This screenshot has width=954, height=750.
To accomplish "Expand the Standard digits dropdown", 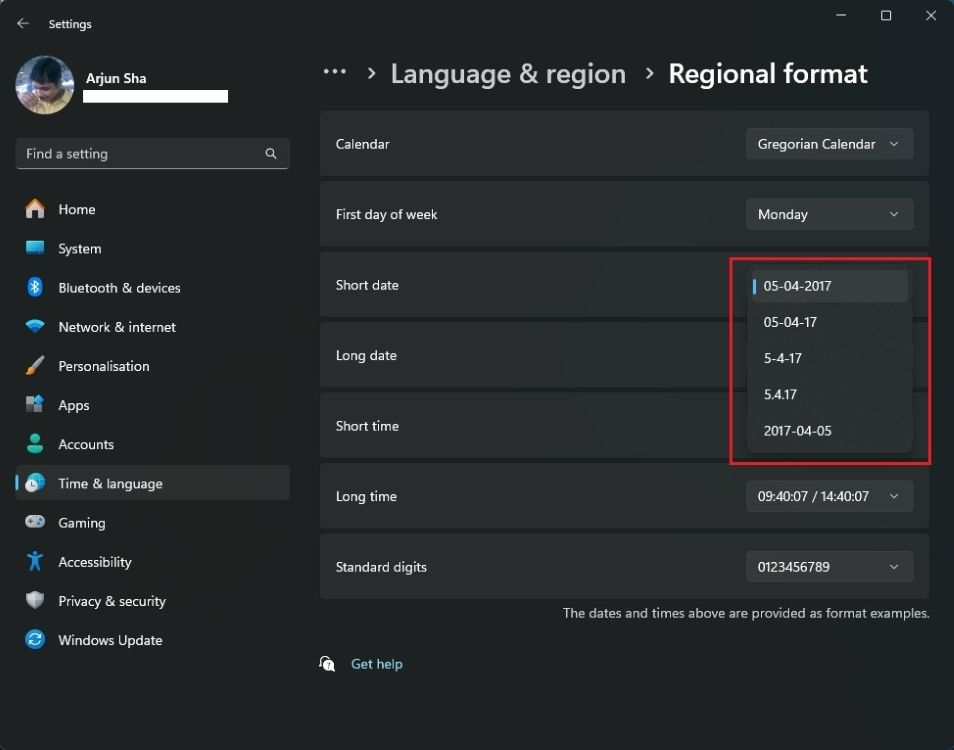I will click(x=829, y=567).
